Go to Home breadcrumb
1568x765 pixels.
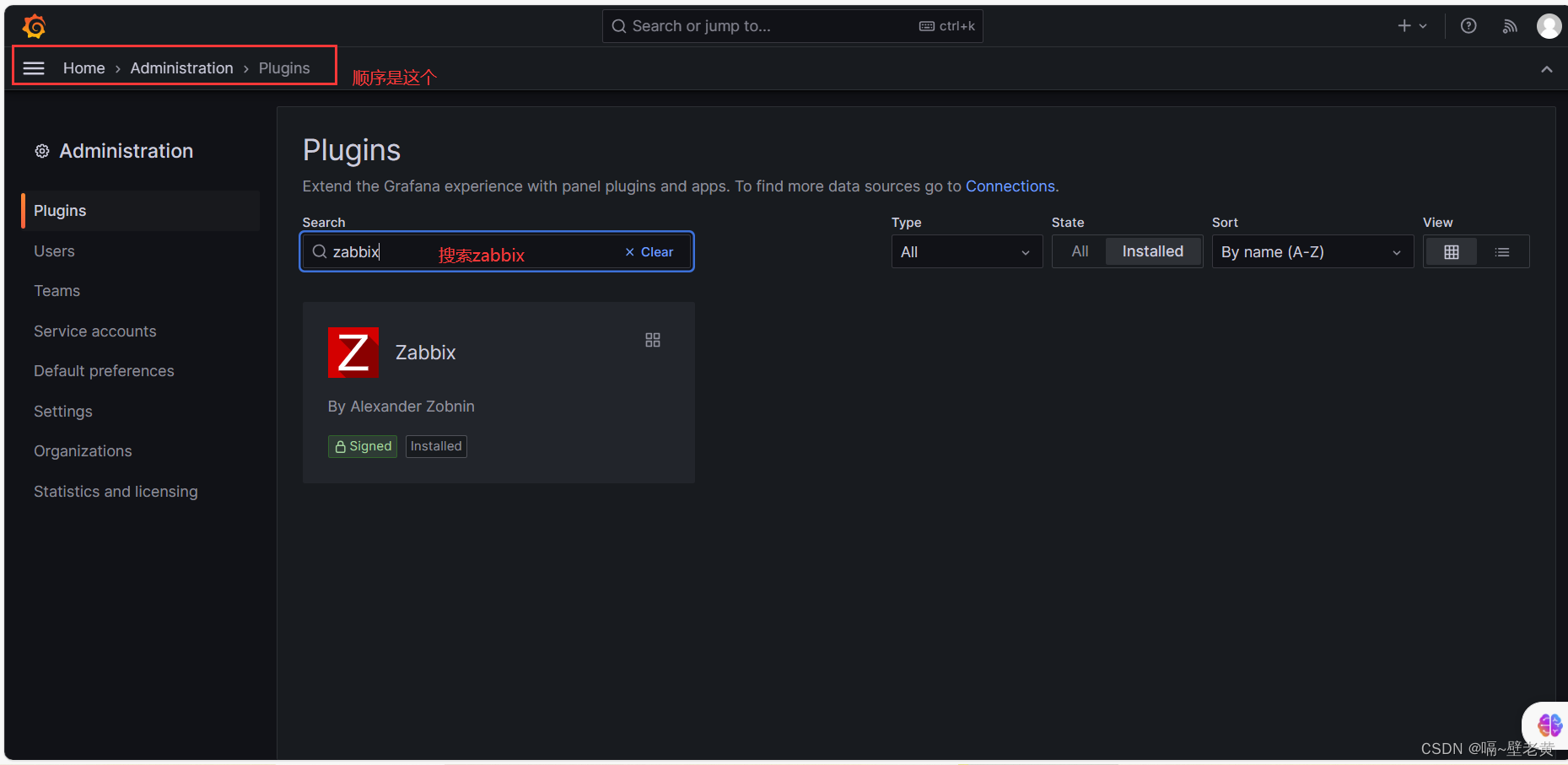84,68
